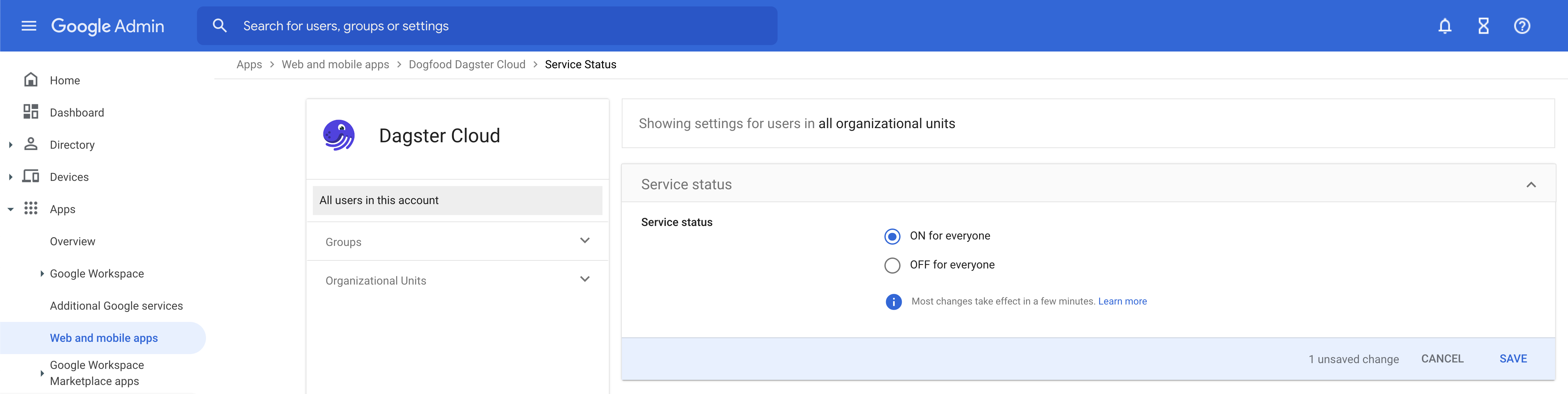Click the Dagster Cloud octopus app icon
Image resolution: width=1568 pixels, height=394 pixels.
(x=339, y=135)
